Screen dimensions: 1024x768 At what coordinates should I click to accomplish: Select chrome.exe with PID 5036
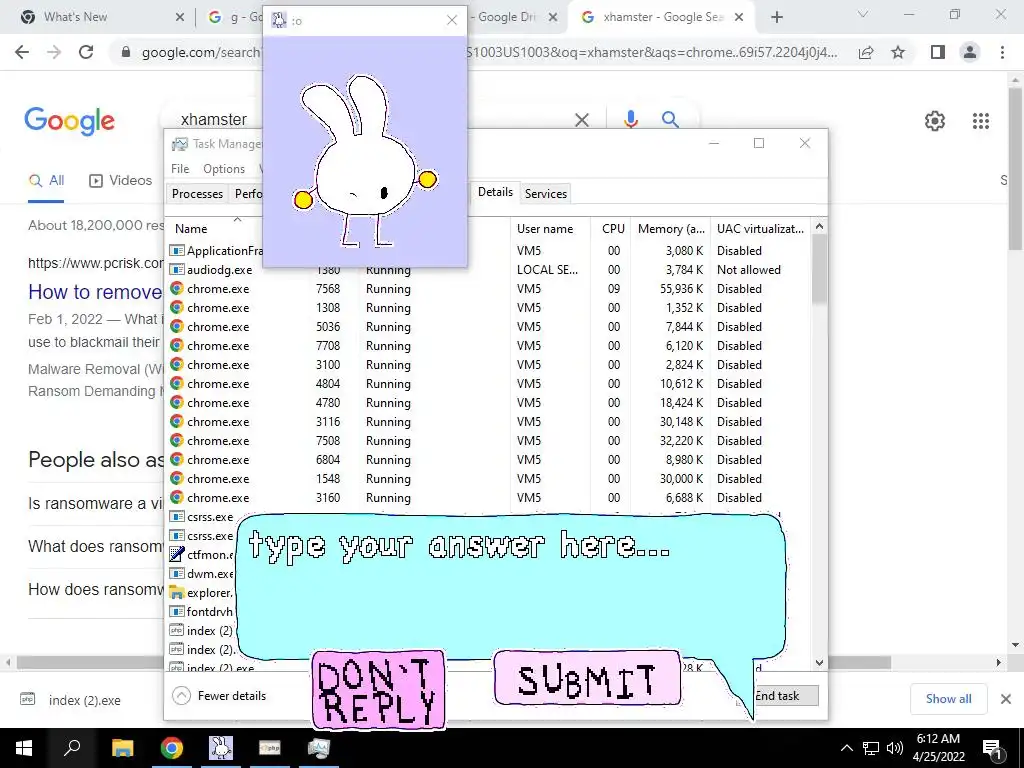[x=488, y=327]
